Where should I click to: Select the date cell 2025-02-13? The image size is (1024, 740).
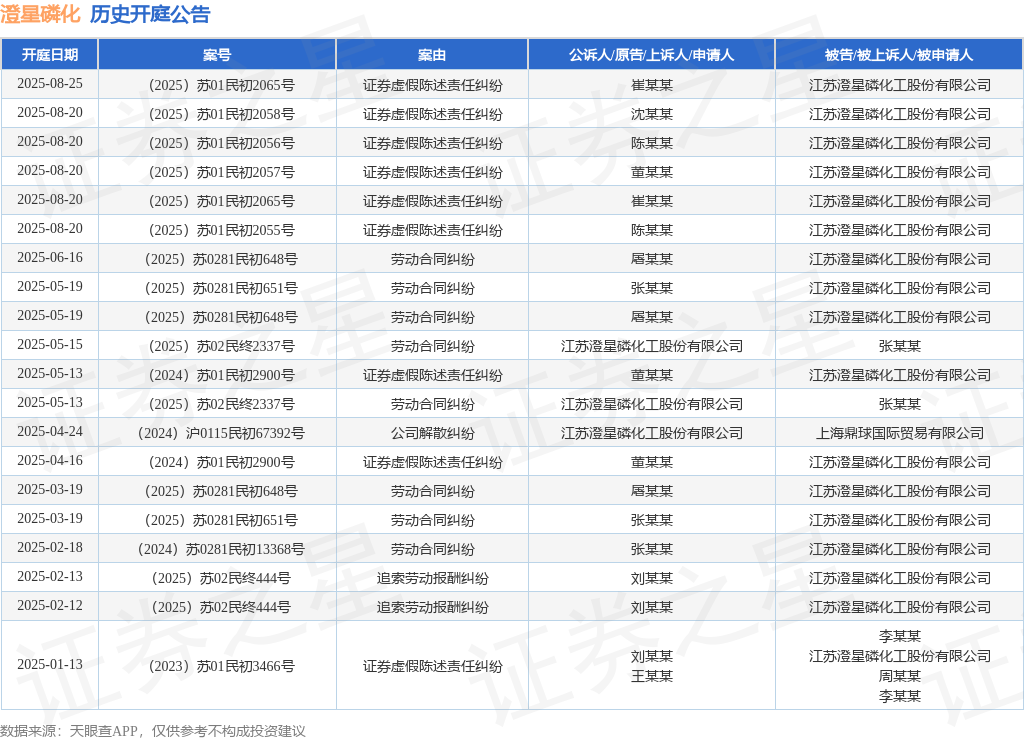point(50,577)
